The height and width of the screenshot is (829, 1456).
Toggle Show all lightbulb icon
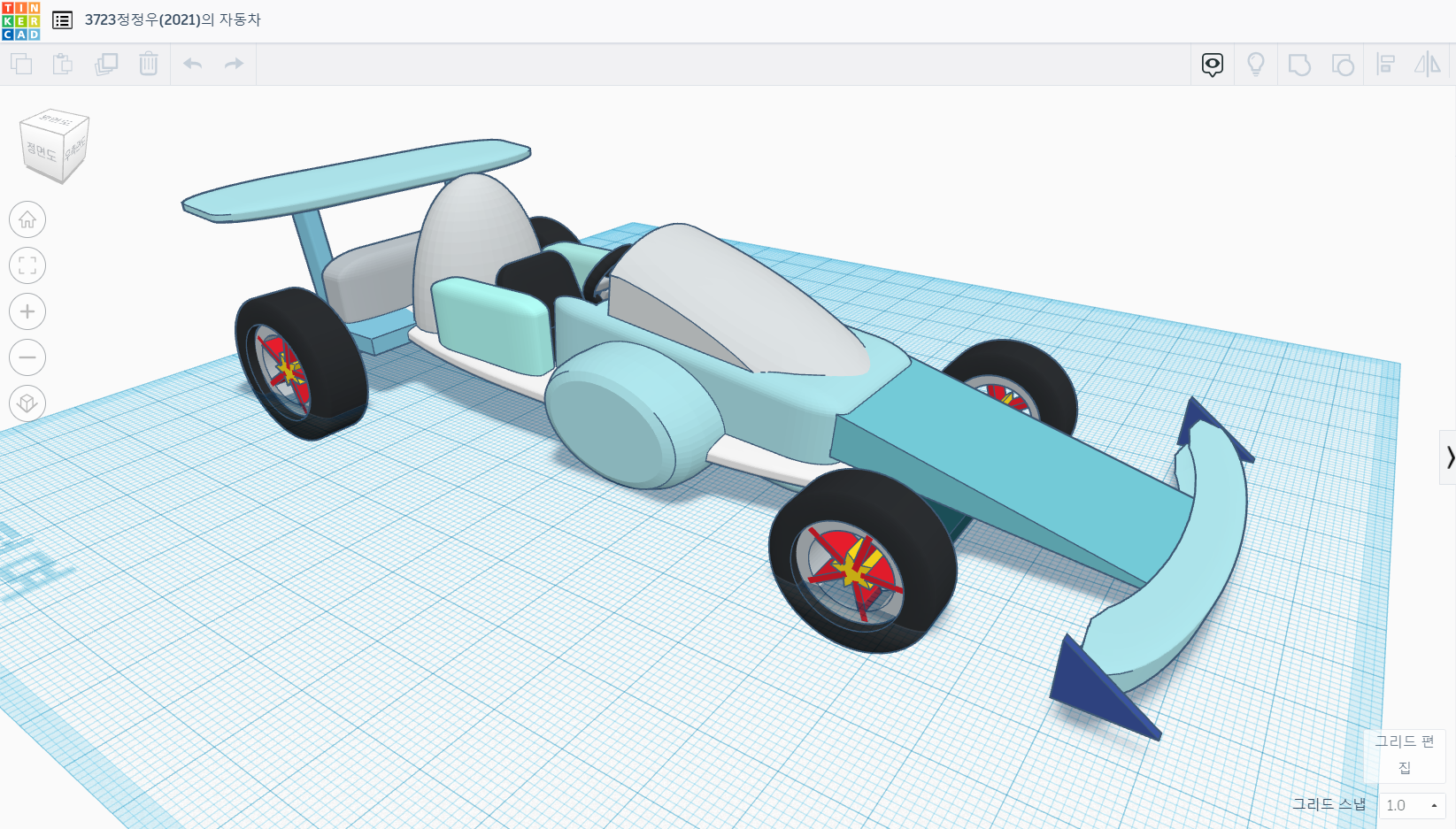pos(1256,65)
